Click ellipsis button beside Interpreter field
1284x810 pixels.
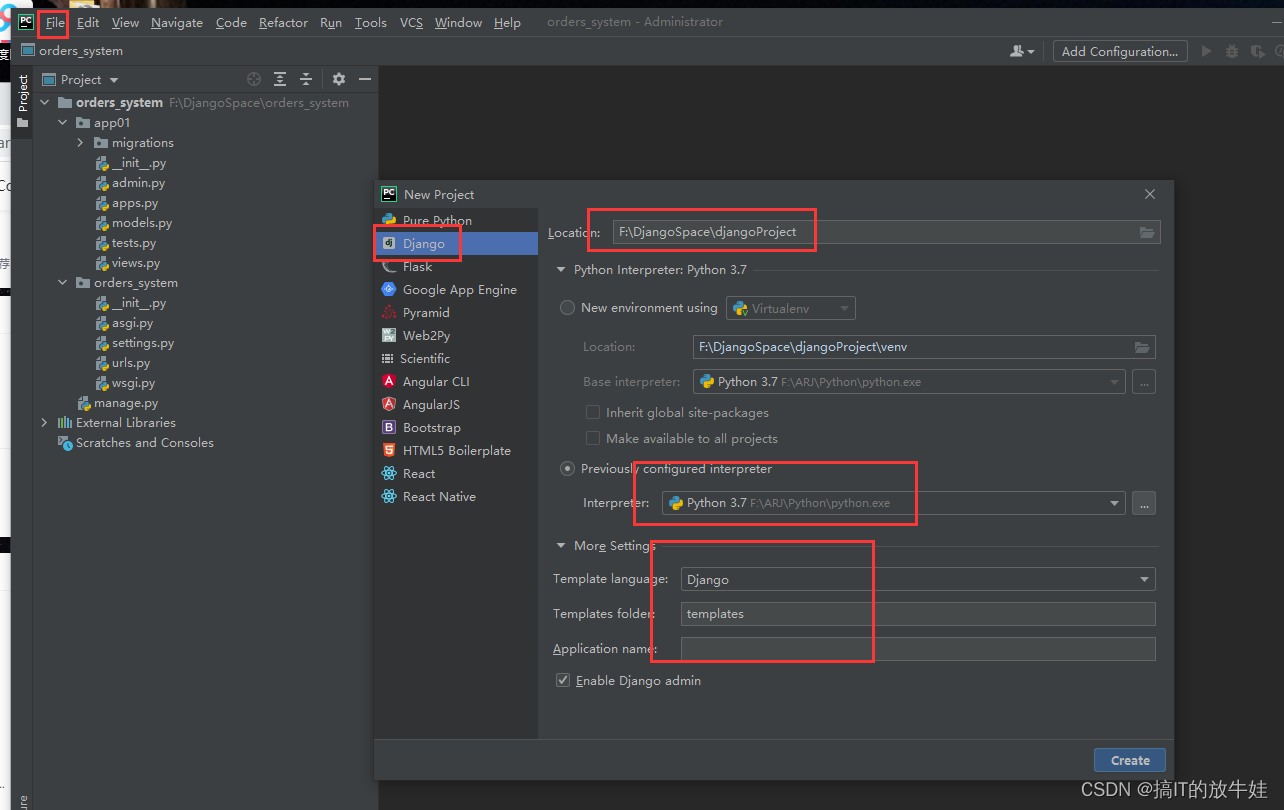pos(1144,503)
